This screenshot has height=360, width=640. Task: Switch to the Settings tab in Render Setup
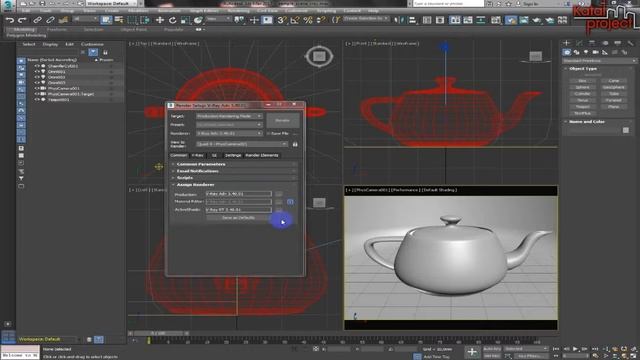point(233,156)
